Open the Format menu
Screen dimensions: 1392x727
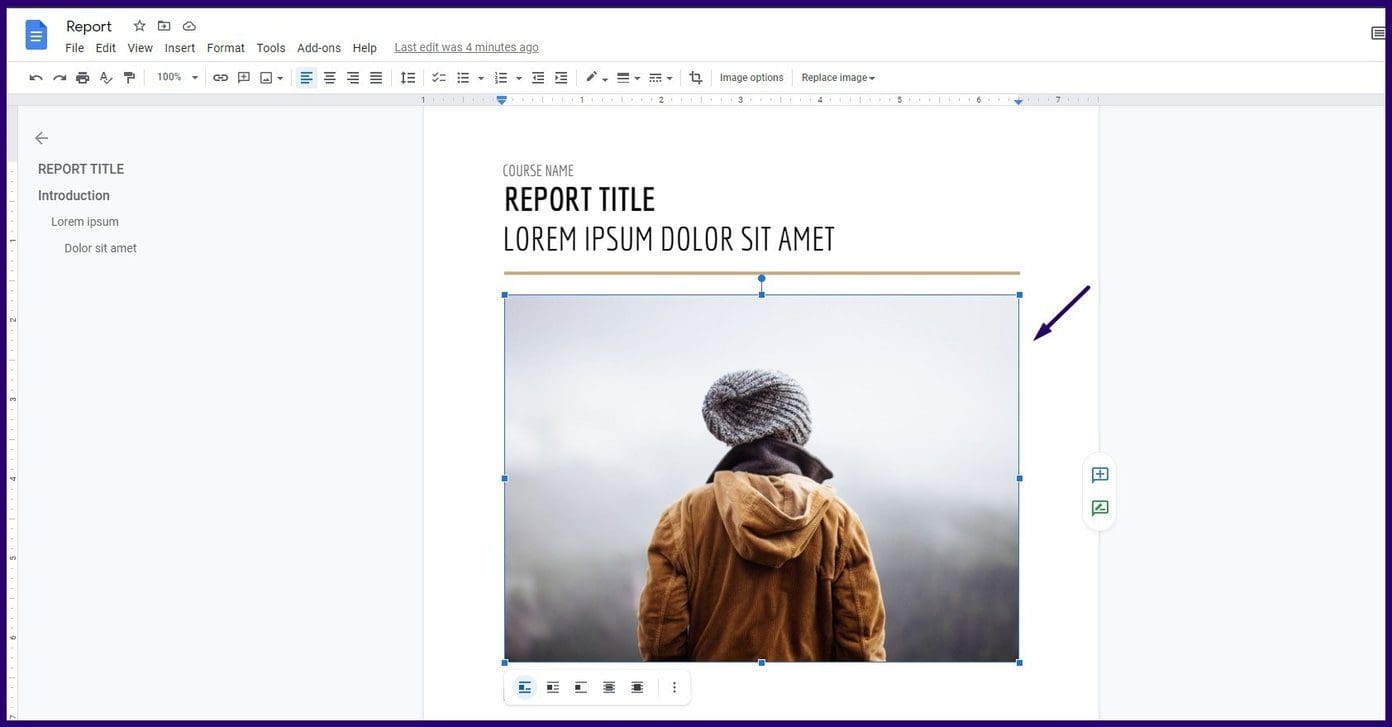226,48
